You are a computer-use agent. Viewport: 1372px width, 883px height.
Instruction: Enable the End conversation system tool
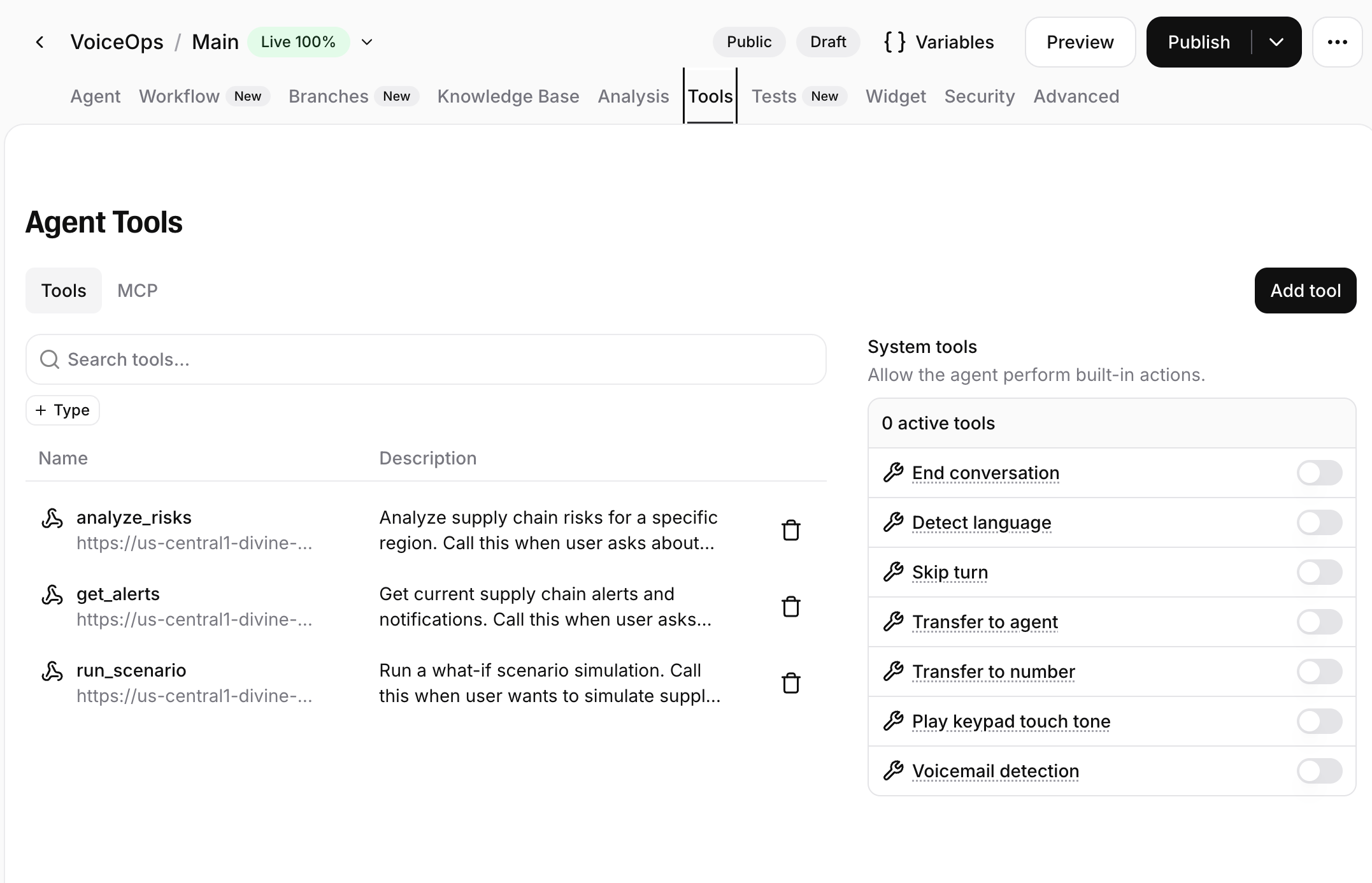tap(1319, 473)
